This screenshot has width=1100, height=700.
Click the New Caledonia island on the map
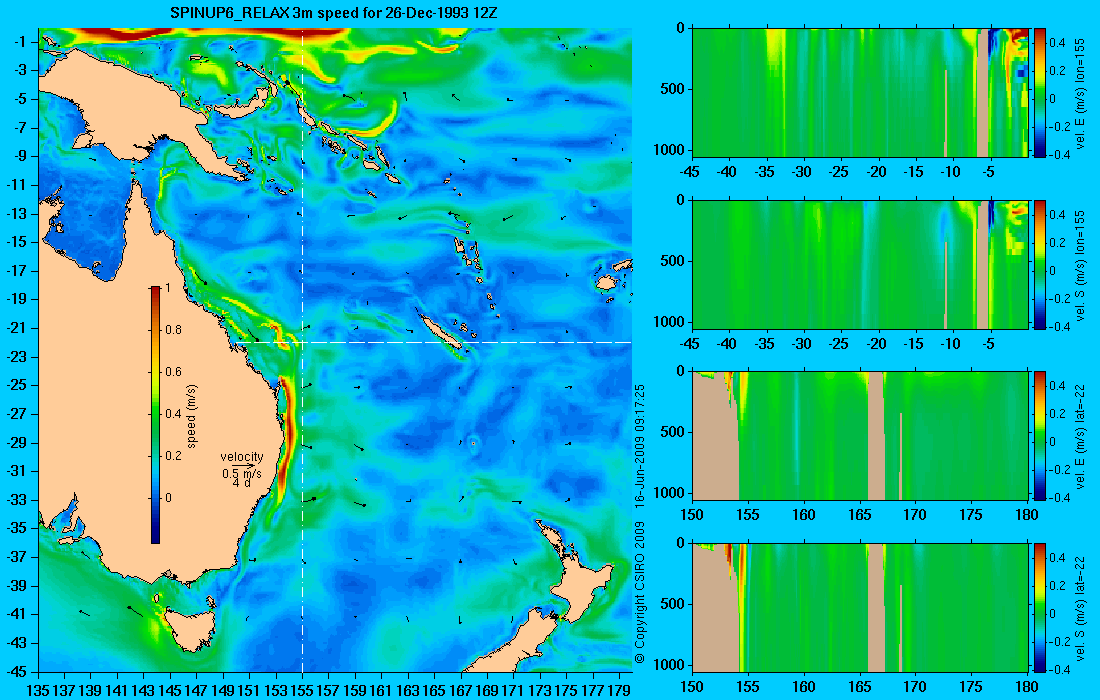click(441, 331)
